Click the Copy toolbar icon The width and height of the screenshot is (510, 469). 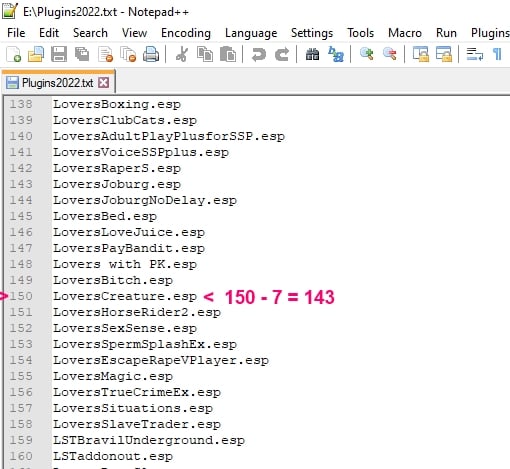point(205,54)
